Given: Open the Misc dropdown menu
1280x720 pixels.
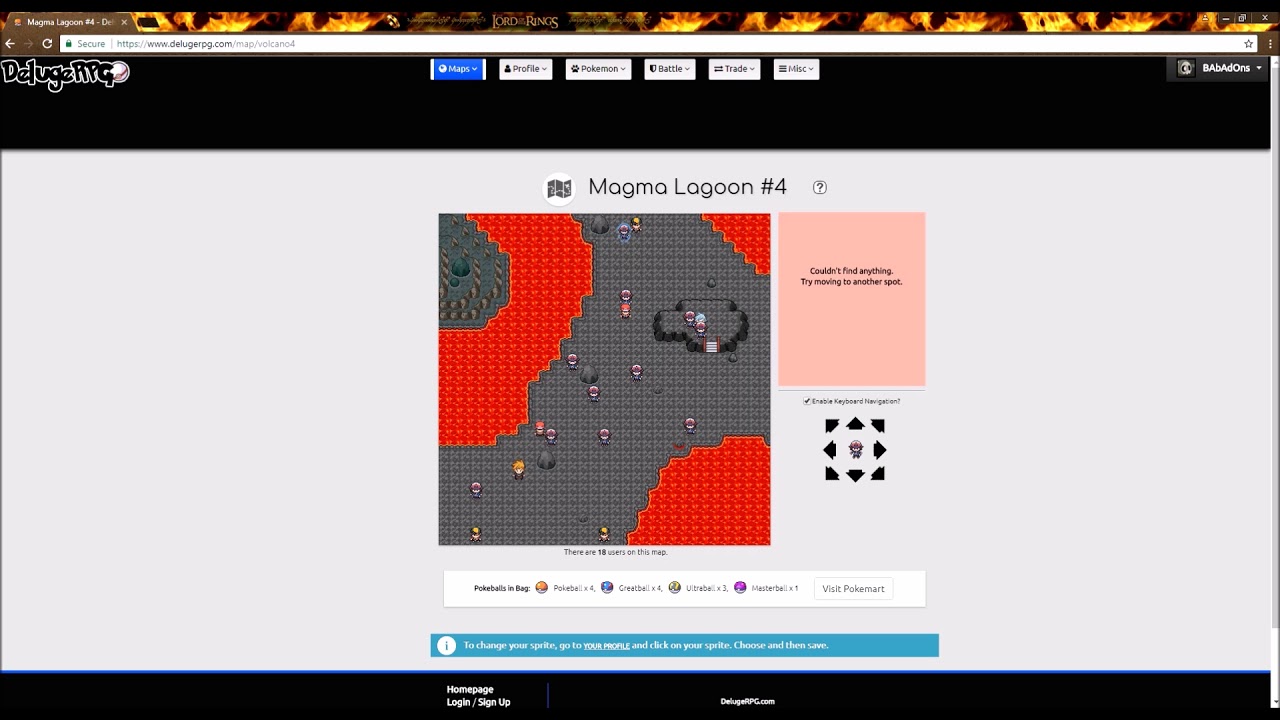Looking at the screenshot, I should click(796, 69).
